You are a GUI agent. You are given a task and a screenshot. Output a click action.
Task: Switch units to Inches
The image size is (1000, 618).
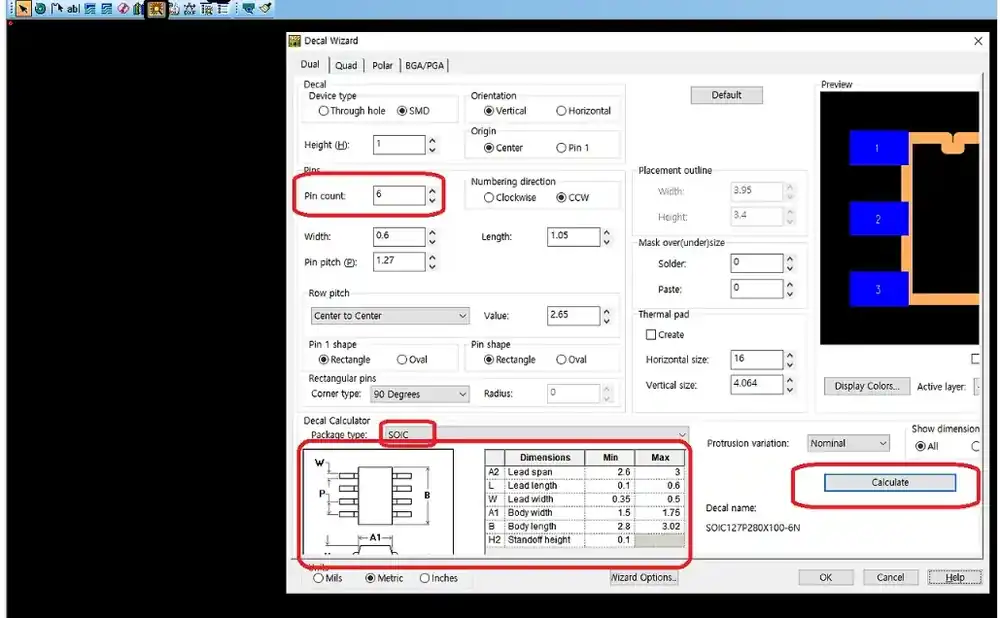pos(425,578)
